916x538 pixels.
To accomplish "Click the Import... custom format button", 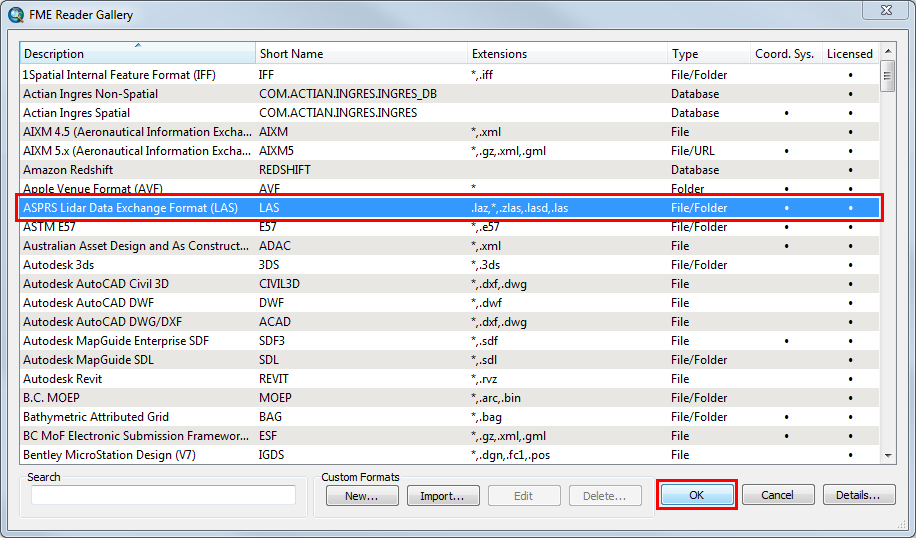I will 443,495.
